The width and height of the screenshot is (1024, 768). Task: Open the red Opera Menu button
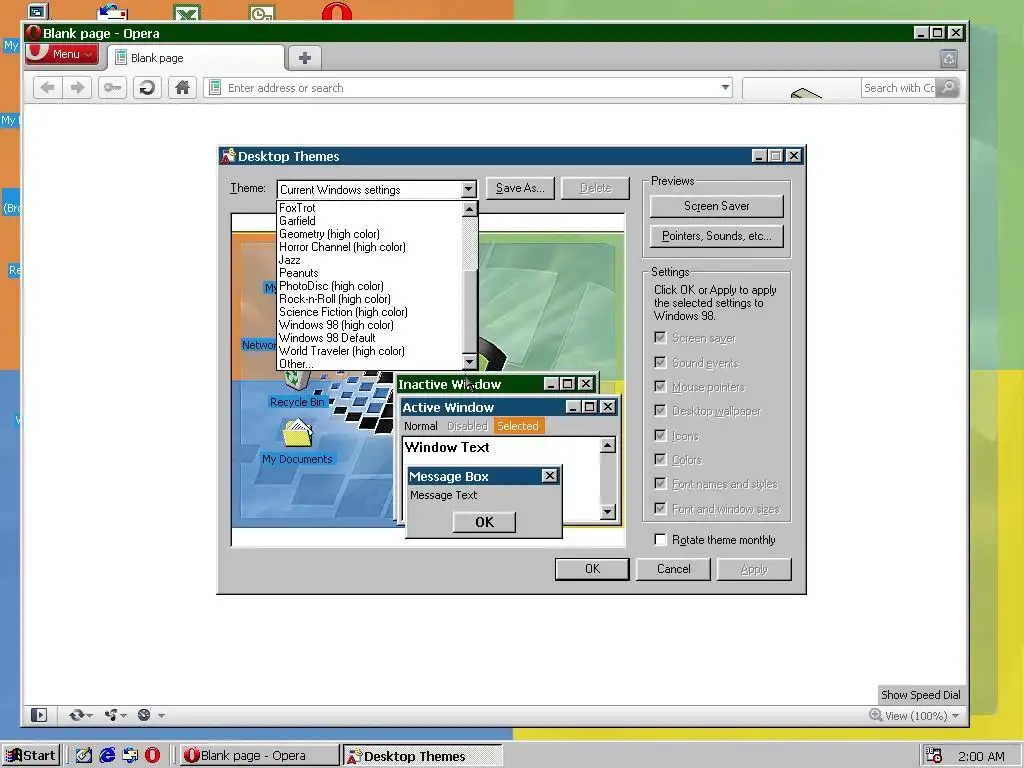63,54
